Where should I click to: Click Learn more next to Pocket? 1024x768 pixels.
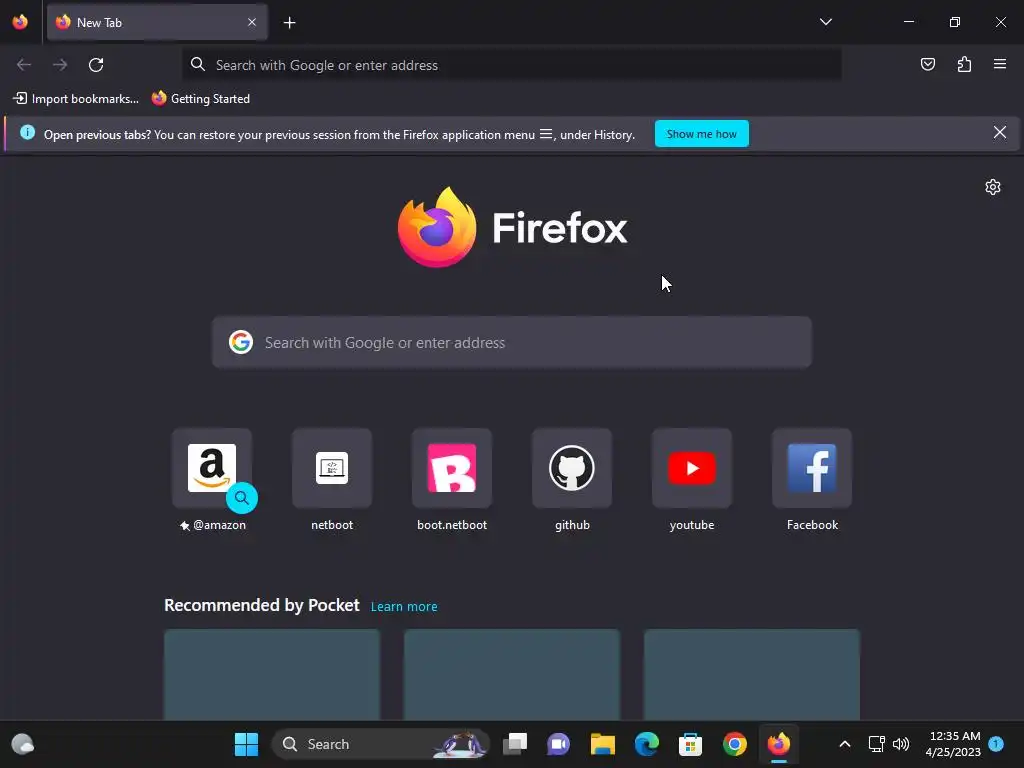[x=404, y=607]
